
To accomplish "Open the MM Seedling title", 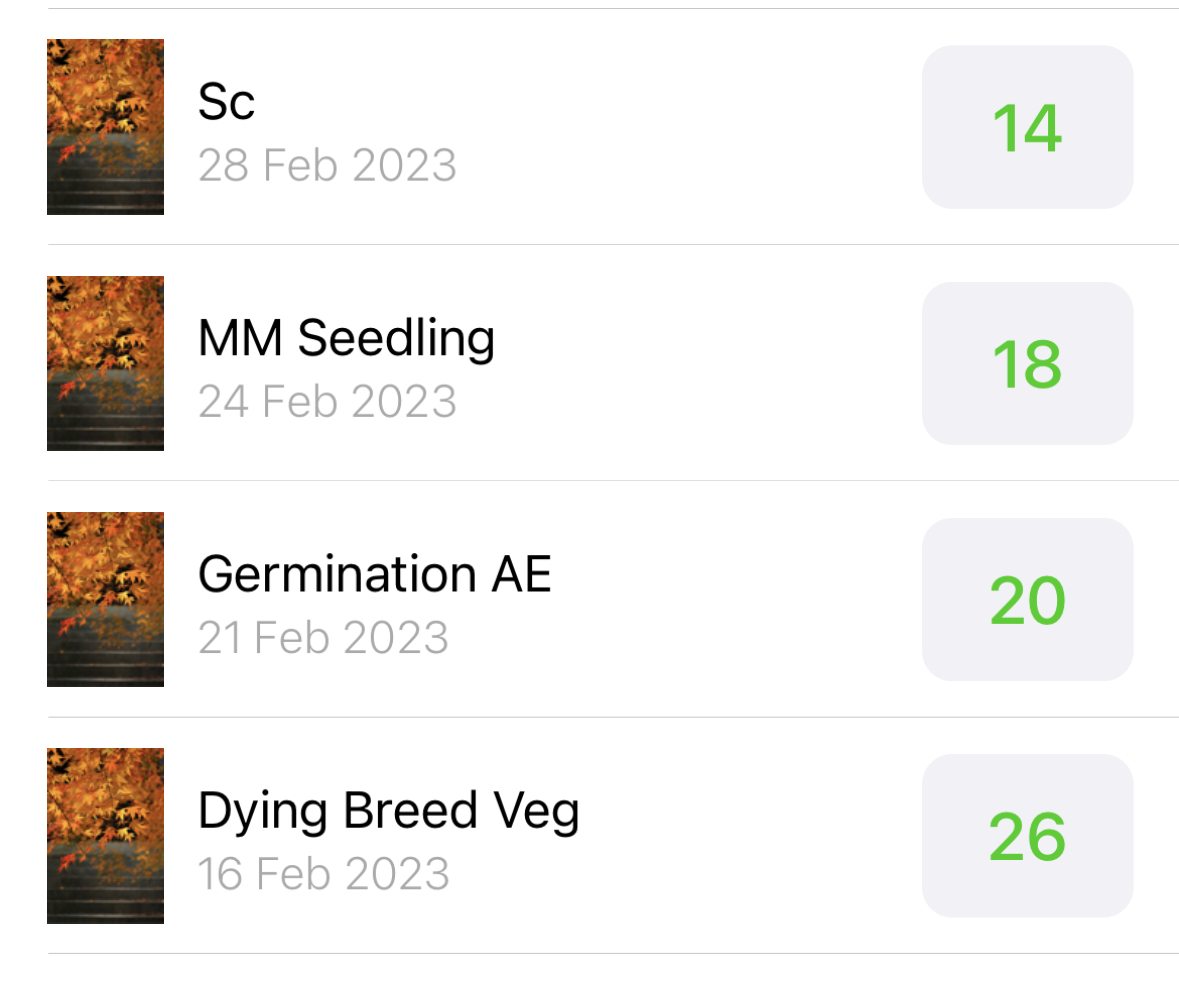I will tap(346, 338).
